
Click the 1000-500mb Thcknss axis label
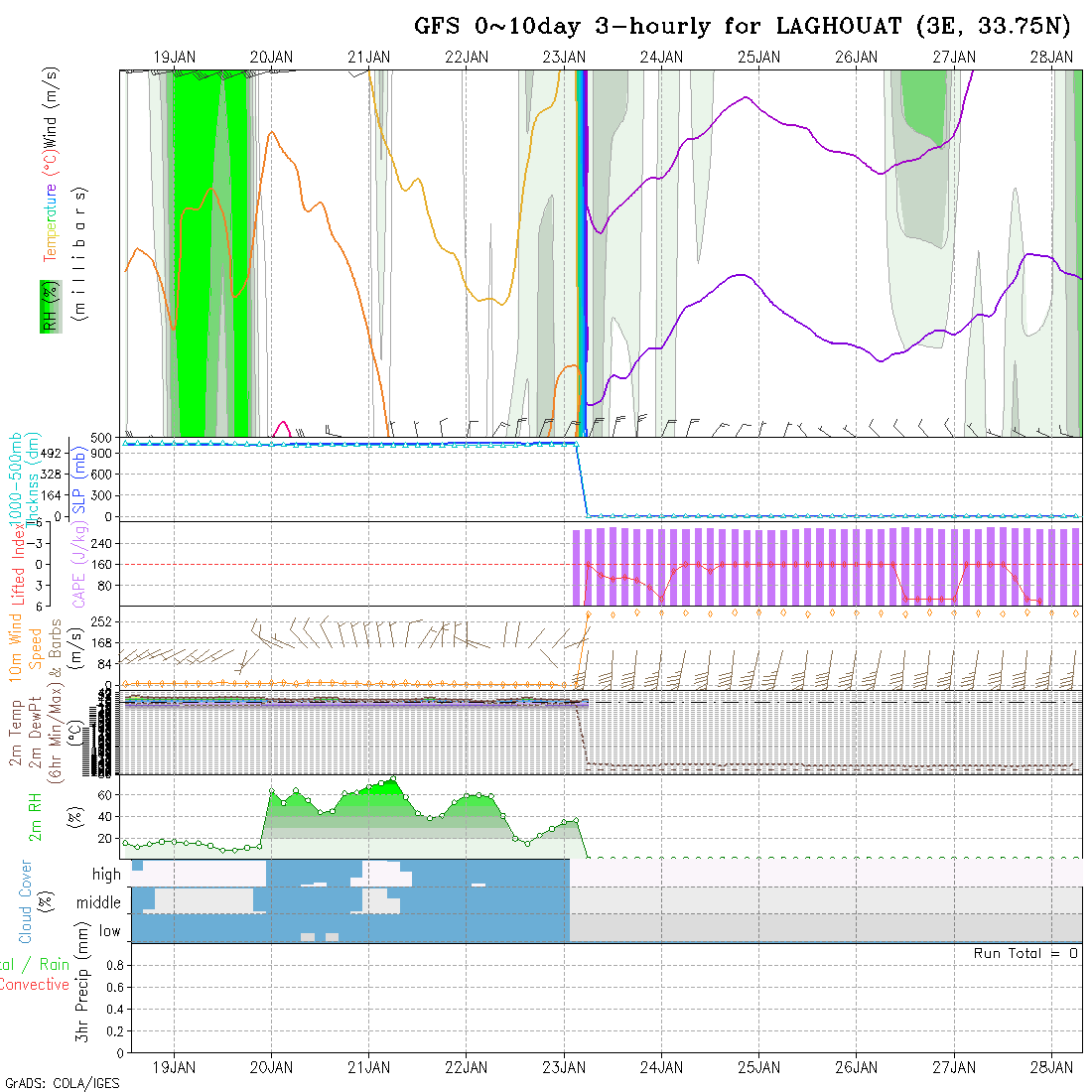coord(23,480)
